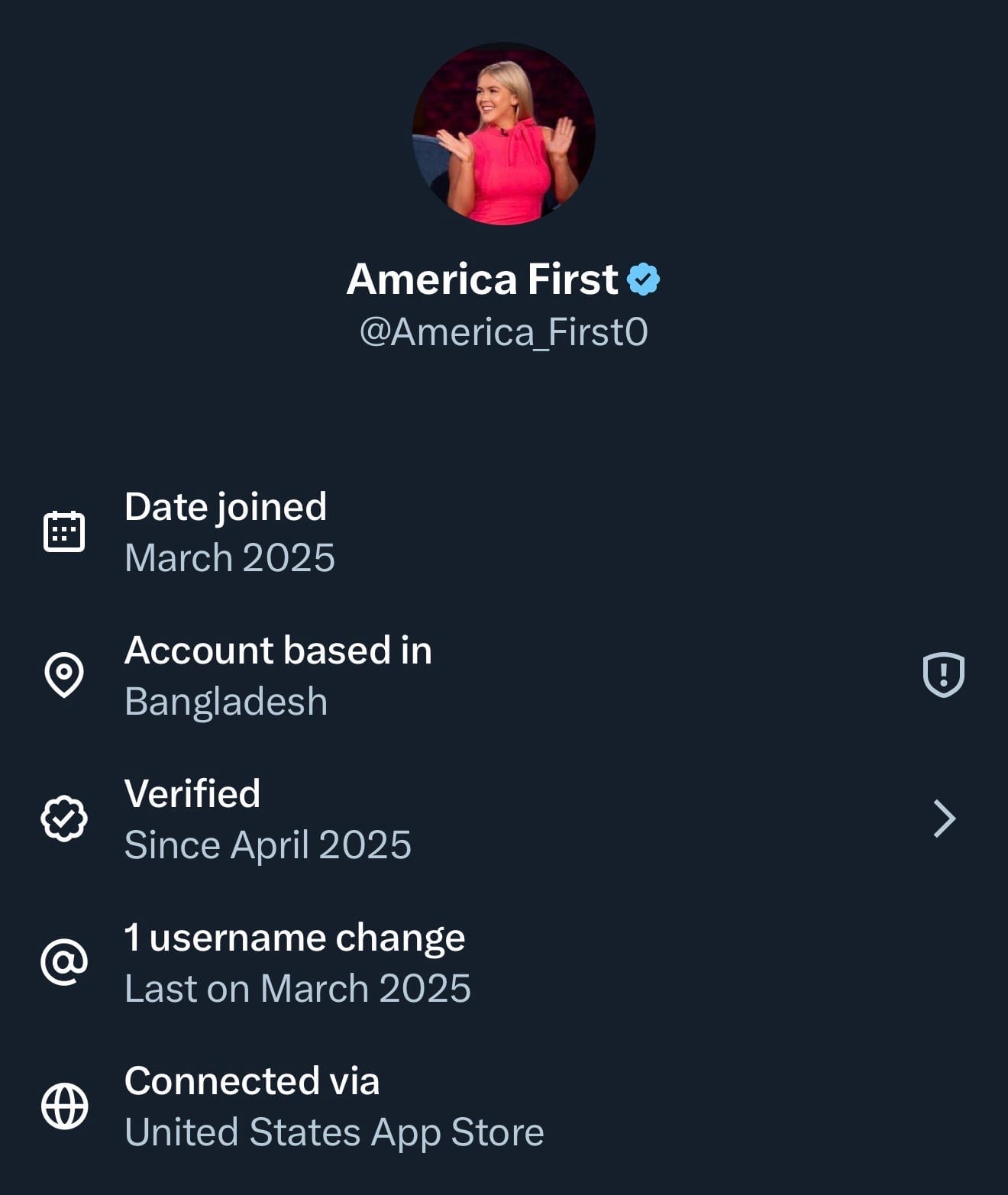Tap the shield warning icon next to Bangladesh
Screen dimensions: 1008x1195
pyautogui.click(x=944, y=675)
